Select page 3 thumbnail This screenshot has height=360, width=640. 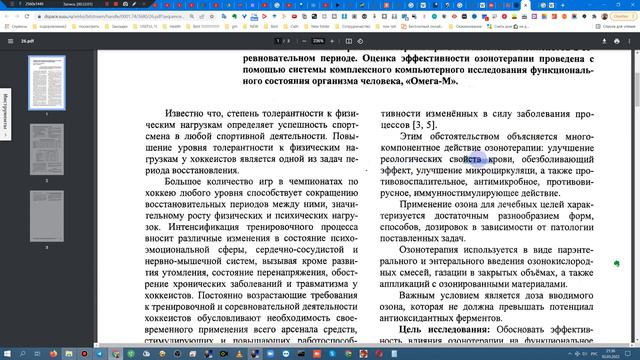pos(47,216)
